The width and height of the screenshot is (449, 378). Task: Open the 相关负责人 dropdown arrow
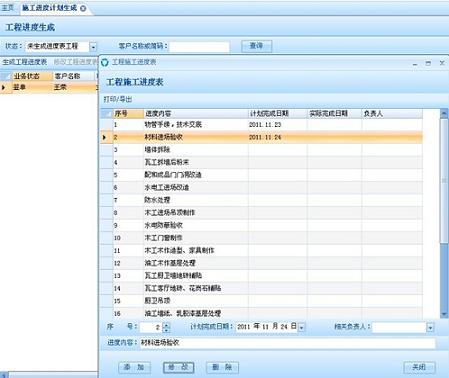(x=430, y=328)
